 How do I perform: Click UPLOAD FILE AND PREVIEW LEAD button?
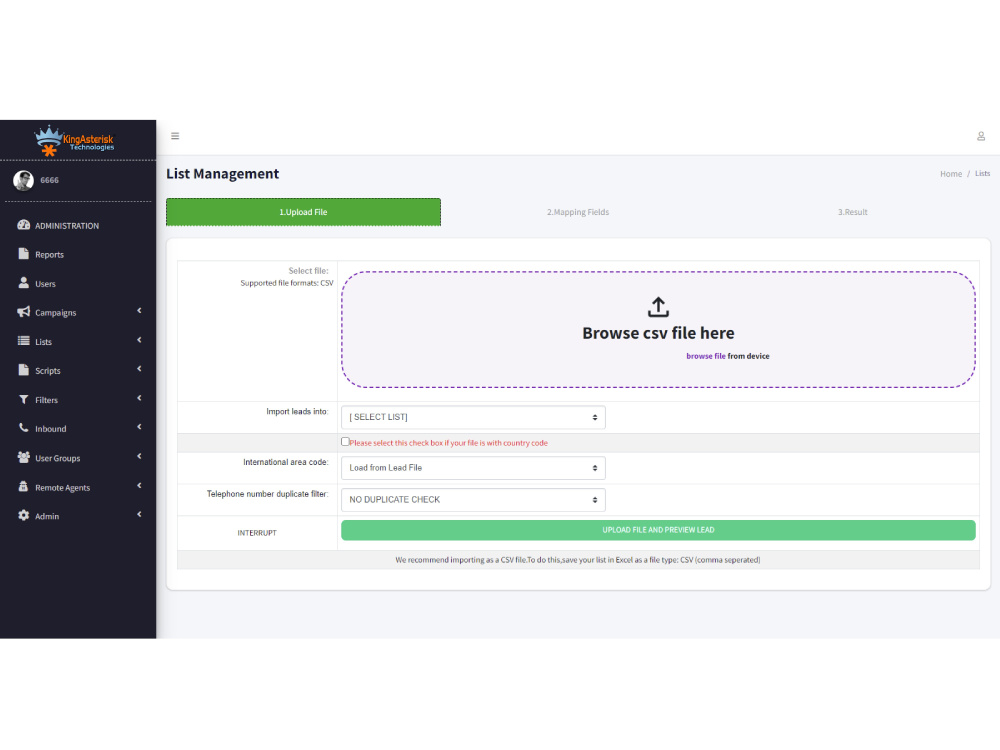[658, 530]
